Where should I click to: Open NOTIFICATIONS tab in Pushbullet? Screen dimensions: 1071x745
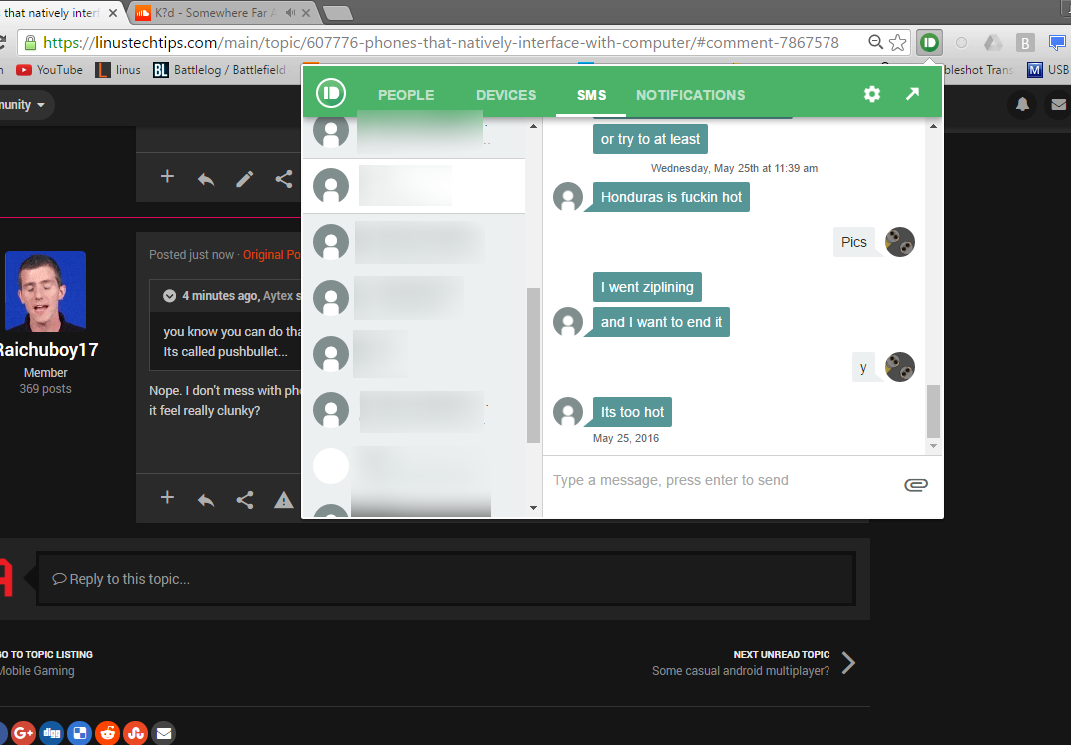click(691, 95)
